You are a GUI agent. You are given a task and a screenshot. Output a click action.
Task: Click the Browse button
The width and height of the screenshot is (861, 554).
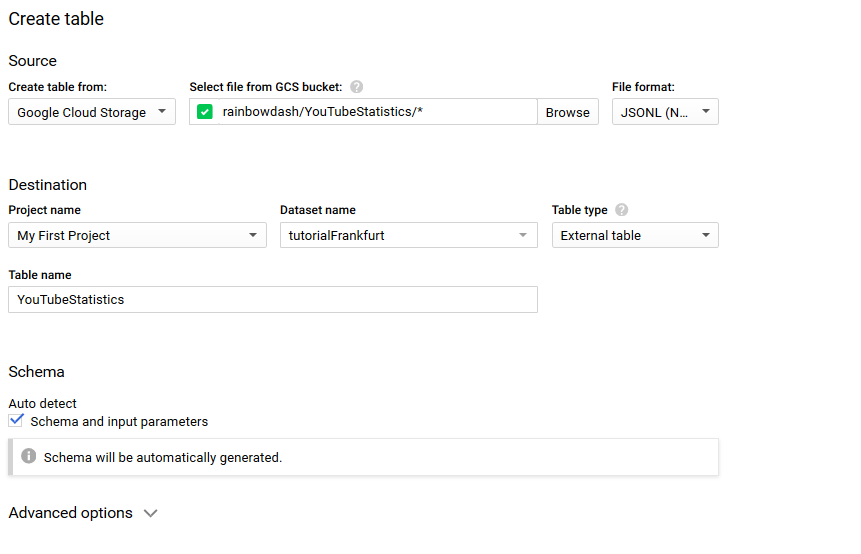(x=567, y=112)
